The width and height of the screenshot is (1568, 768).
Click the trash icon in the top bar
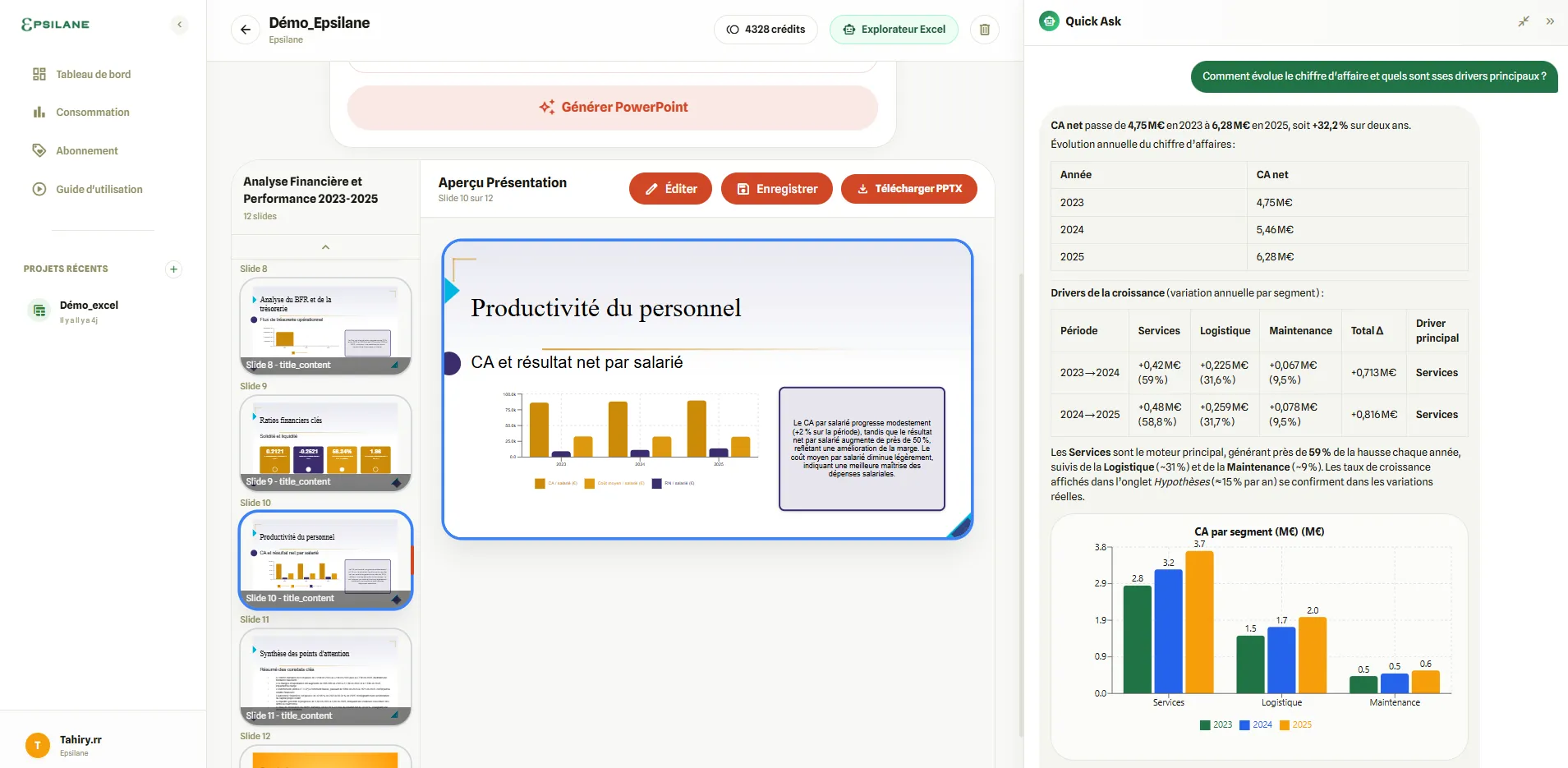click(x=985, y=29)
